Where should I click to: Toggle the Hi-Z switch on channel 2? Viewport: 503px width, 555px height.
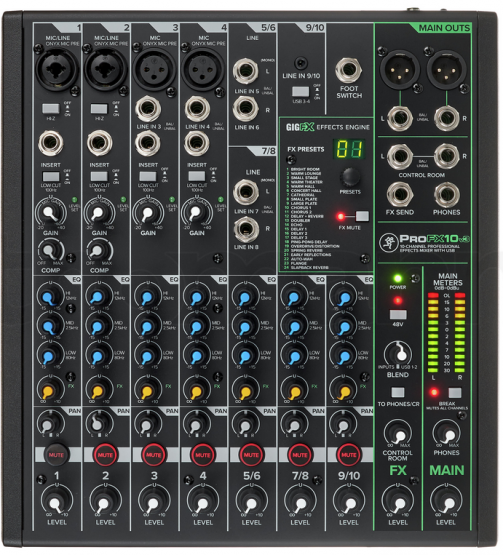click(99, 108)
